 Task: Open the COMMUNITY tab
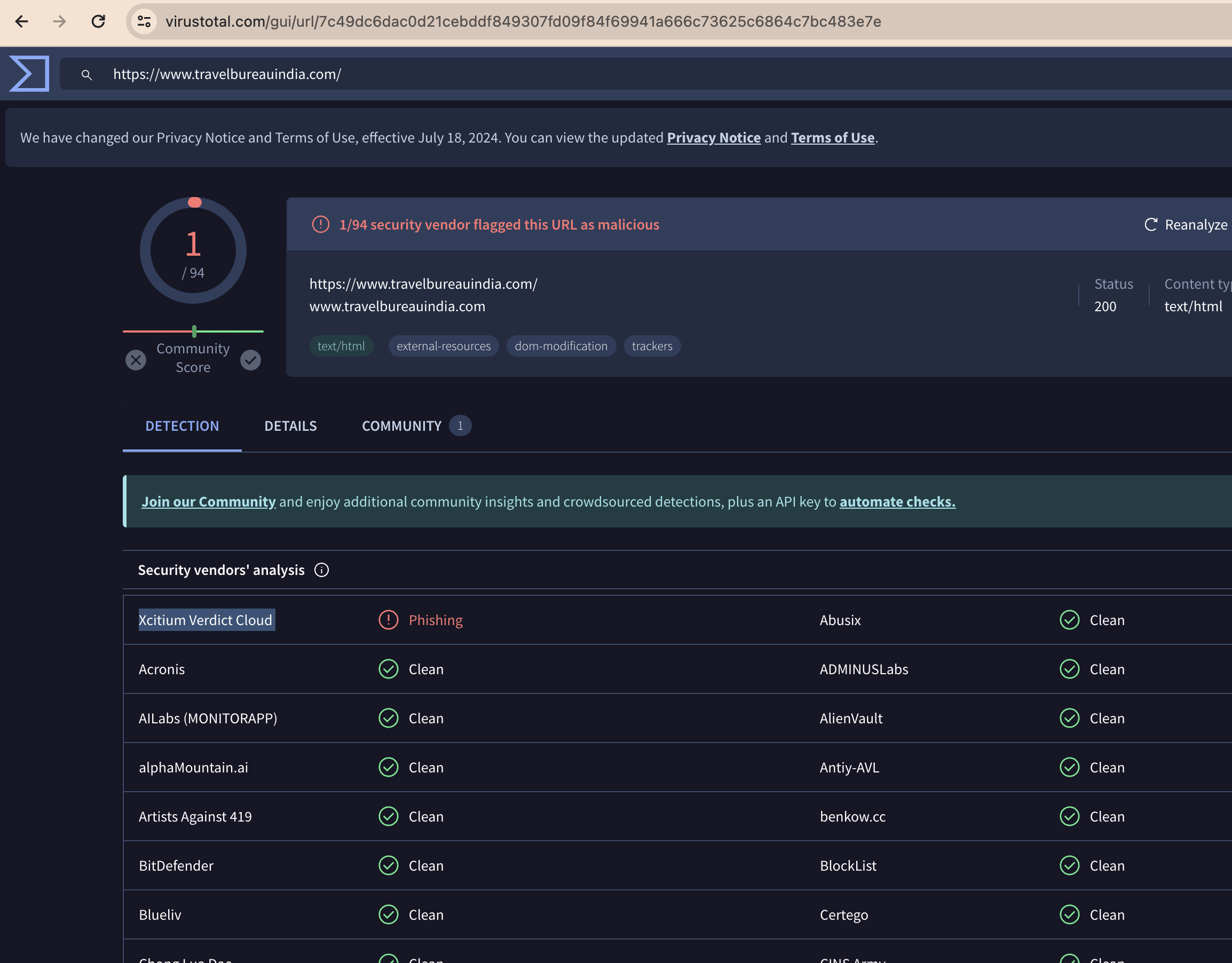401,426
